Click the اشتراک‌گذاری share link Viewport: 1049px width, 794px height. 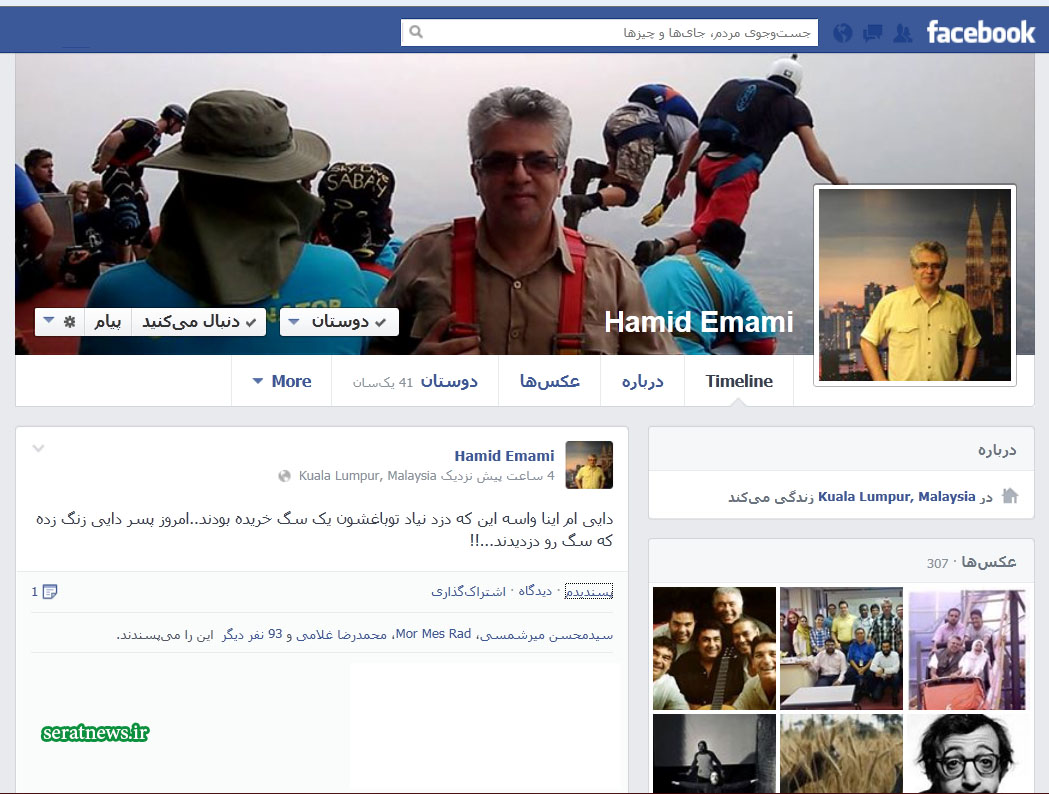468,591
